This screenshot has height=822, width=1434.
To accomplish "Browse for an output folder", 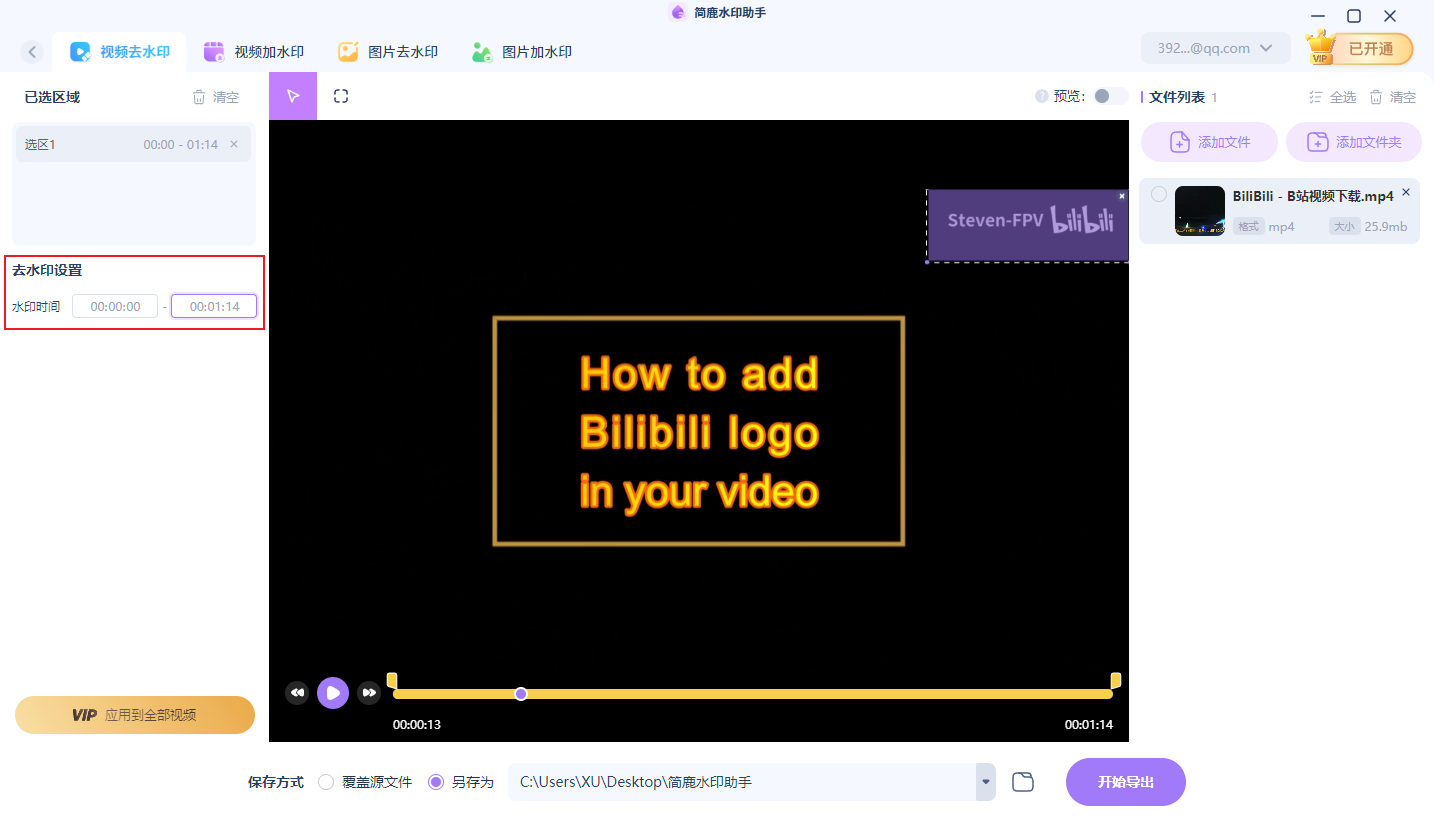I will [1022, 782].
